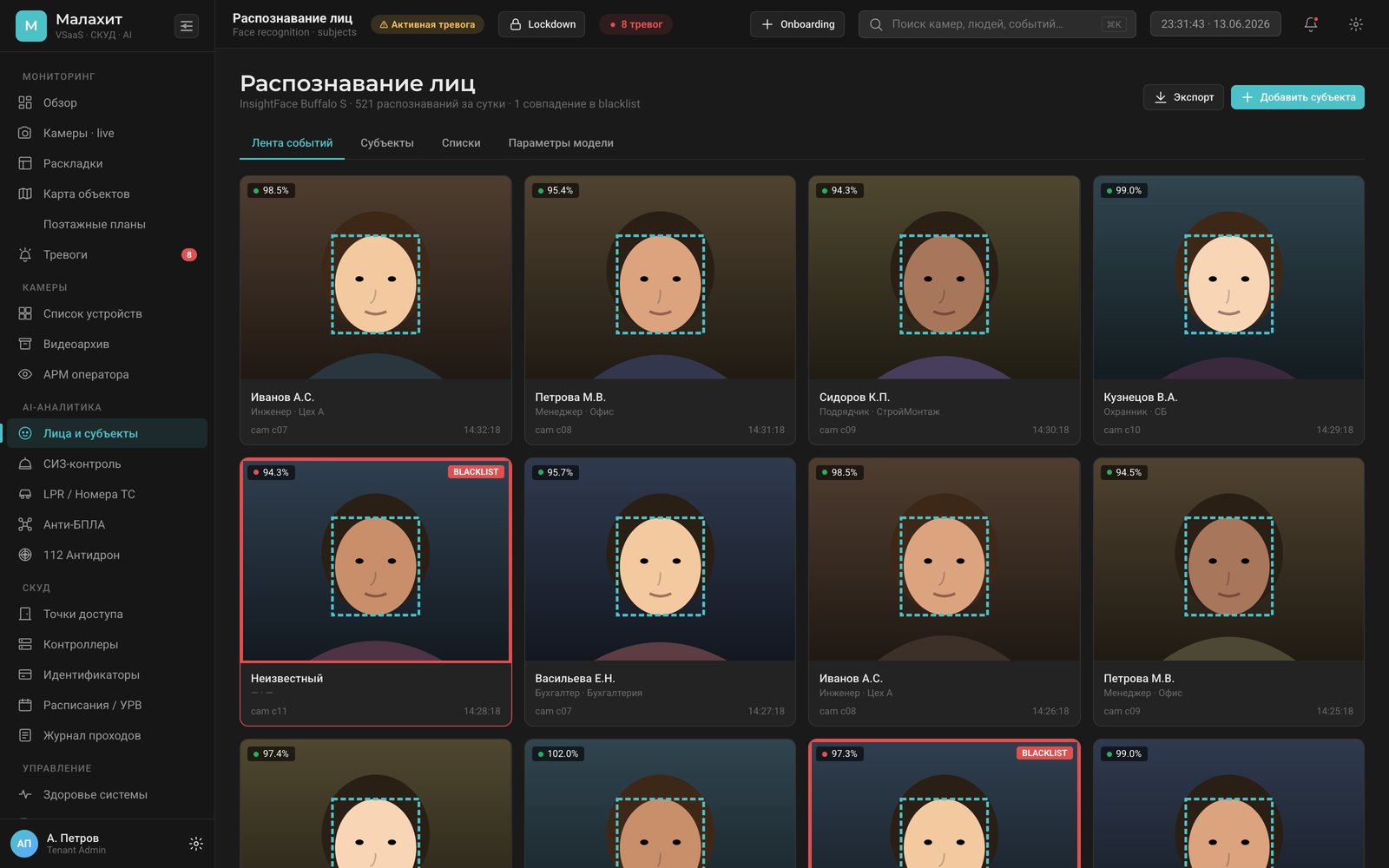Switch to the Субъекты tab
The width and height of the screenshot is (1389, 868).
pos(387,143)
